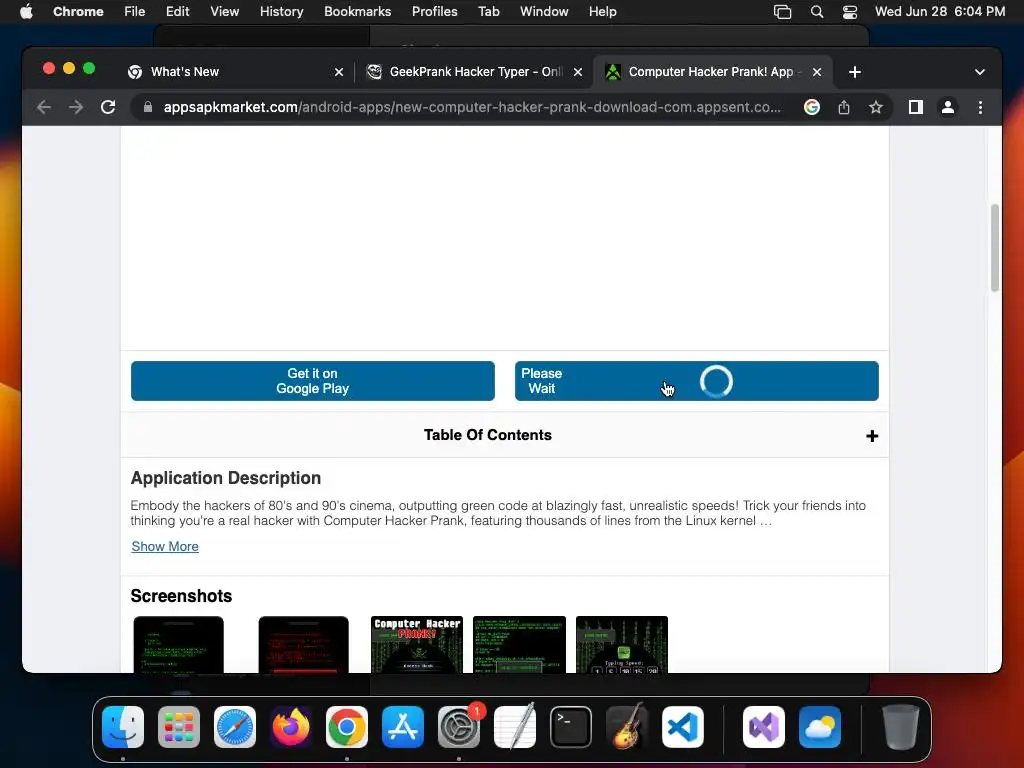The height and width of the screenshot is (768, 1024).
Task: Click Get it on Google Play button
Action: click(313, 381)
